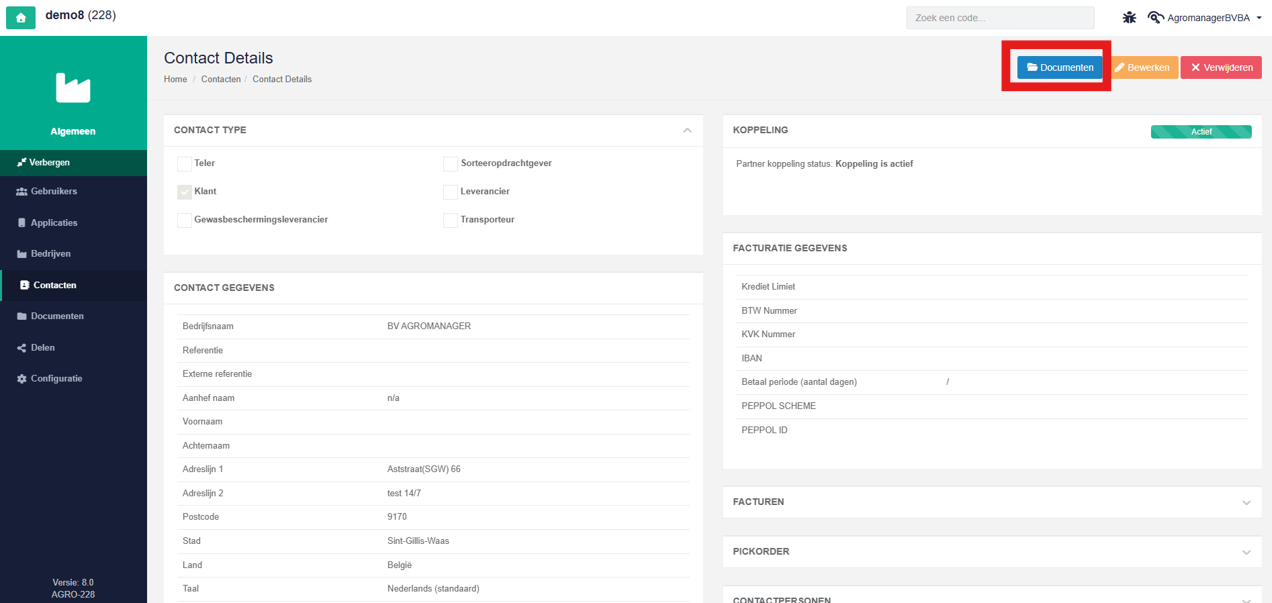Click Verbergen to hide the sidebar

[73, 162]
